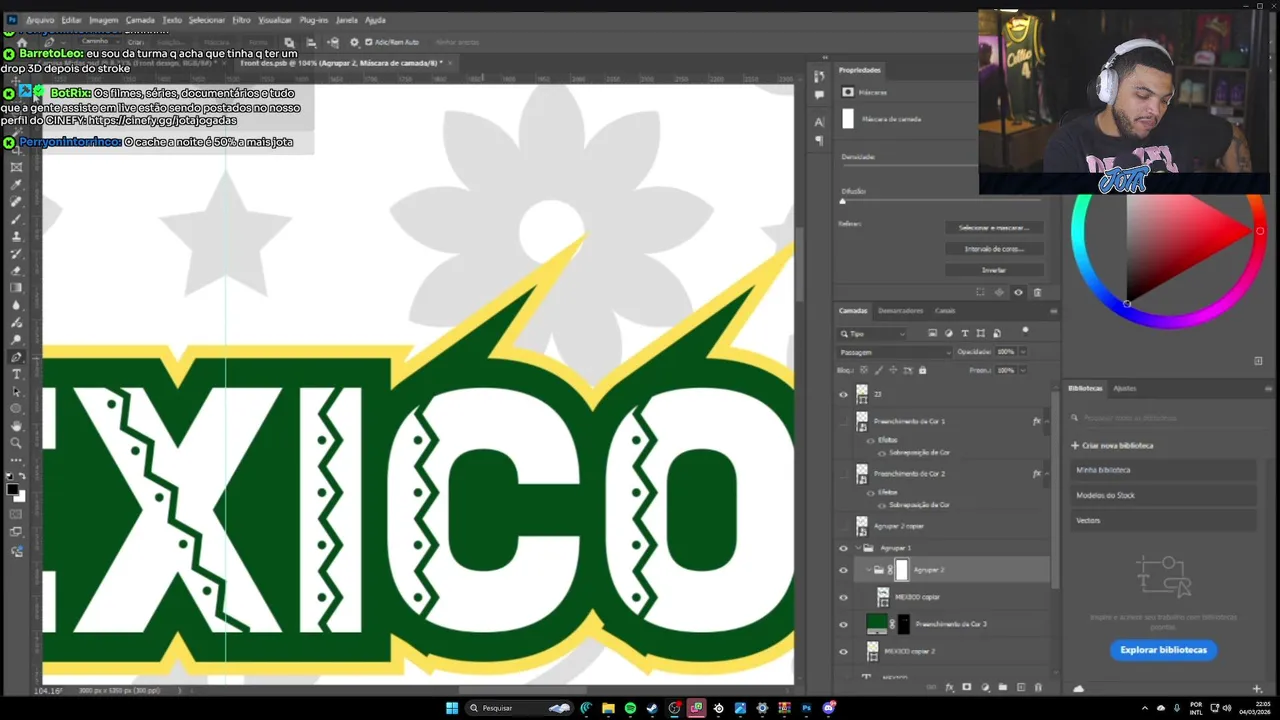Click the Intervalo de cores button
1280x720 pixels.
(994, 249)
